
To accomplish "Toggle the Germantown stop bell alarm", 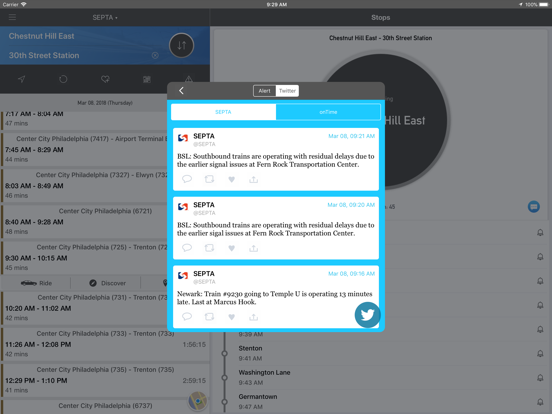I will pyautogui.click(x=540, y=402).
